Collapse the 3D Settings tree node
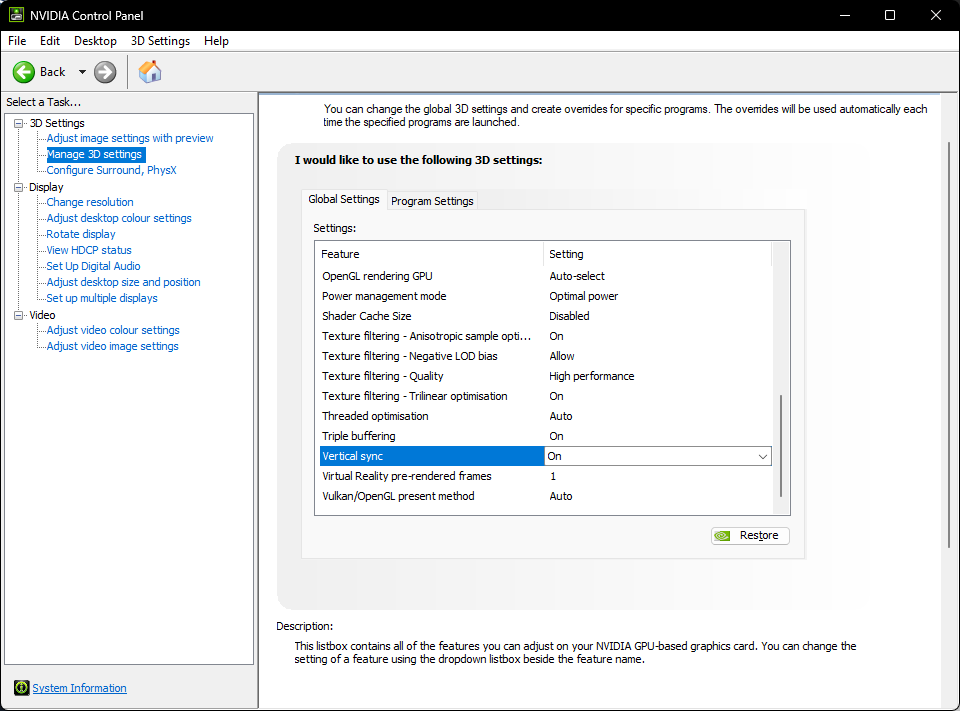This screenshot has height=711, width=960. pyautogui.click(x=19, y=123)
